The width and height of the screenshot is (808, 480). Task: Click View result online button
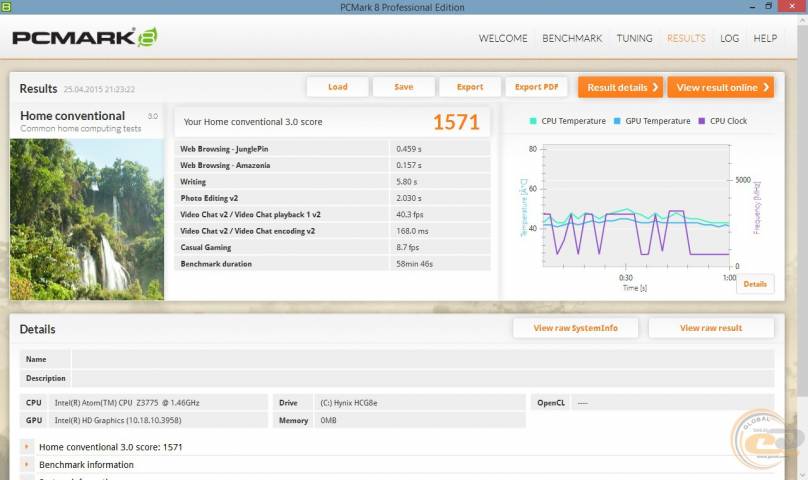coord(721,88)
